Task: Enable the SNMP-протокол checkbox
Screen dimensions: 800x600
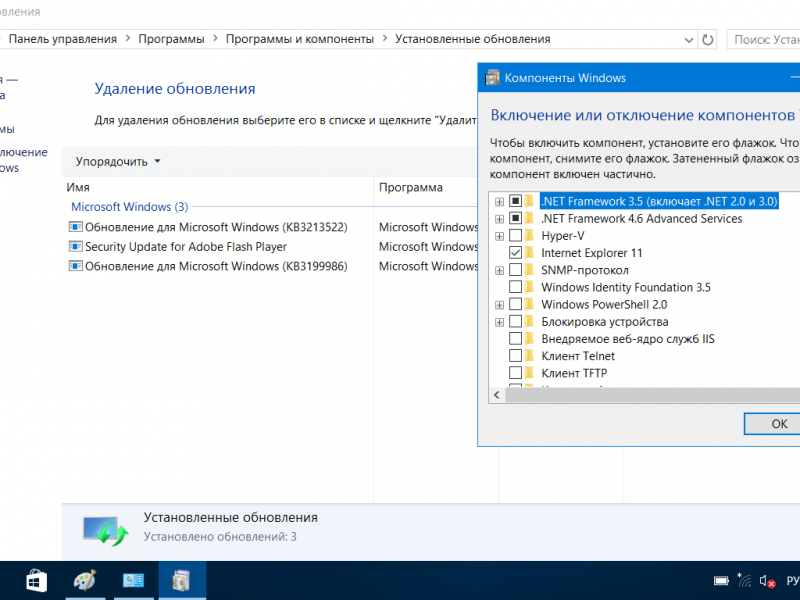Action: tap(515, 270)
